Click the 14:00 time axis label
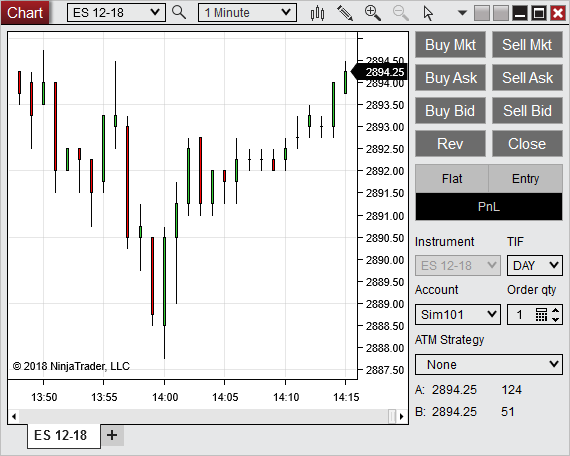This screenshot has width=570, height=456. (165, 397)
